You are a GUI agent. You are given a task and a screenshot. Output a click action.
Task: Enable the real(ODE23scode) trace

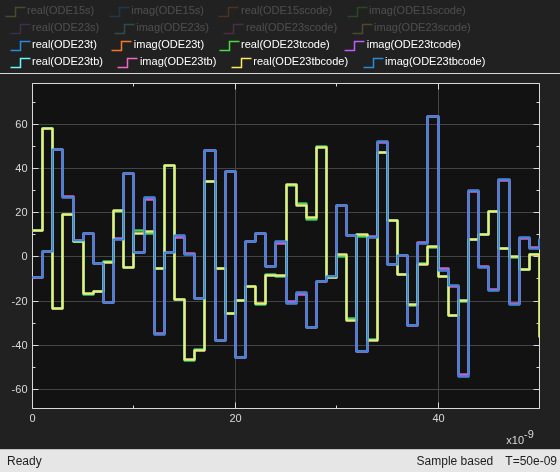[x=280, y=27]
